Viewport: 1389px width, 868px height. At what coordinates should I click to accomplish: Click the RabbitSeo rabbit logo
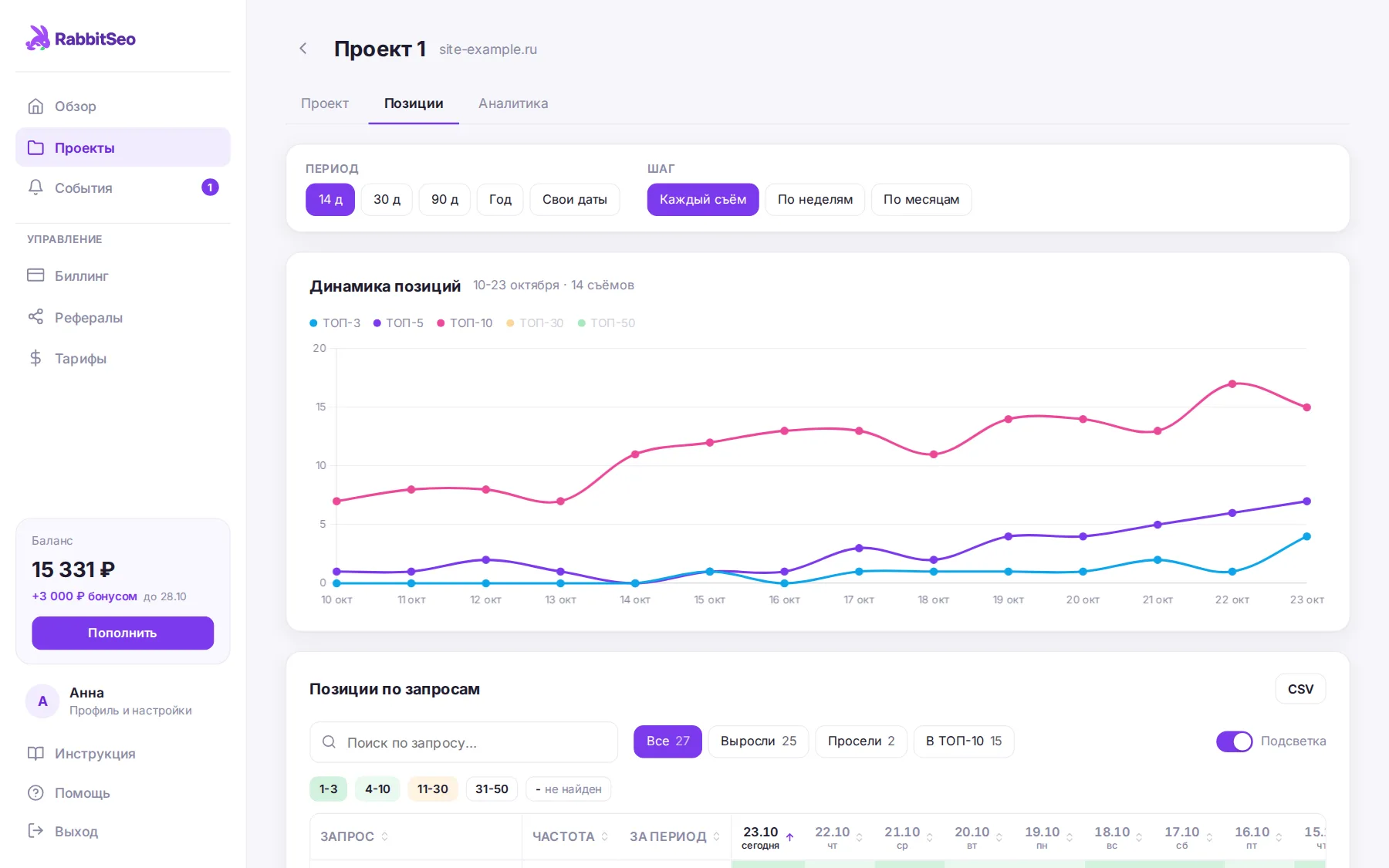coord(38,38)
